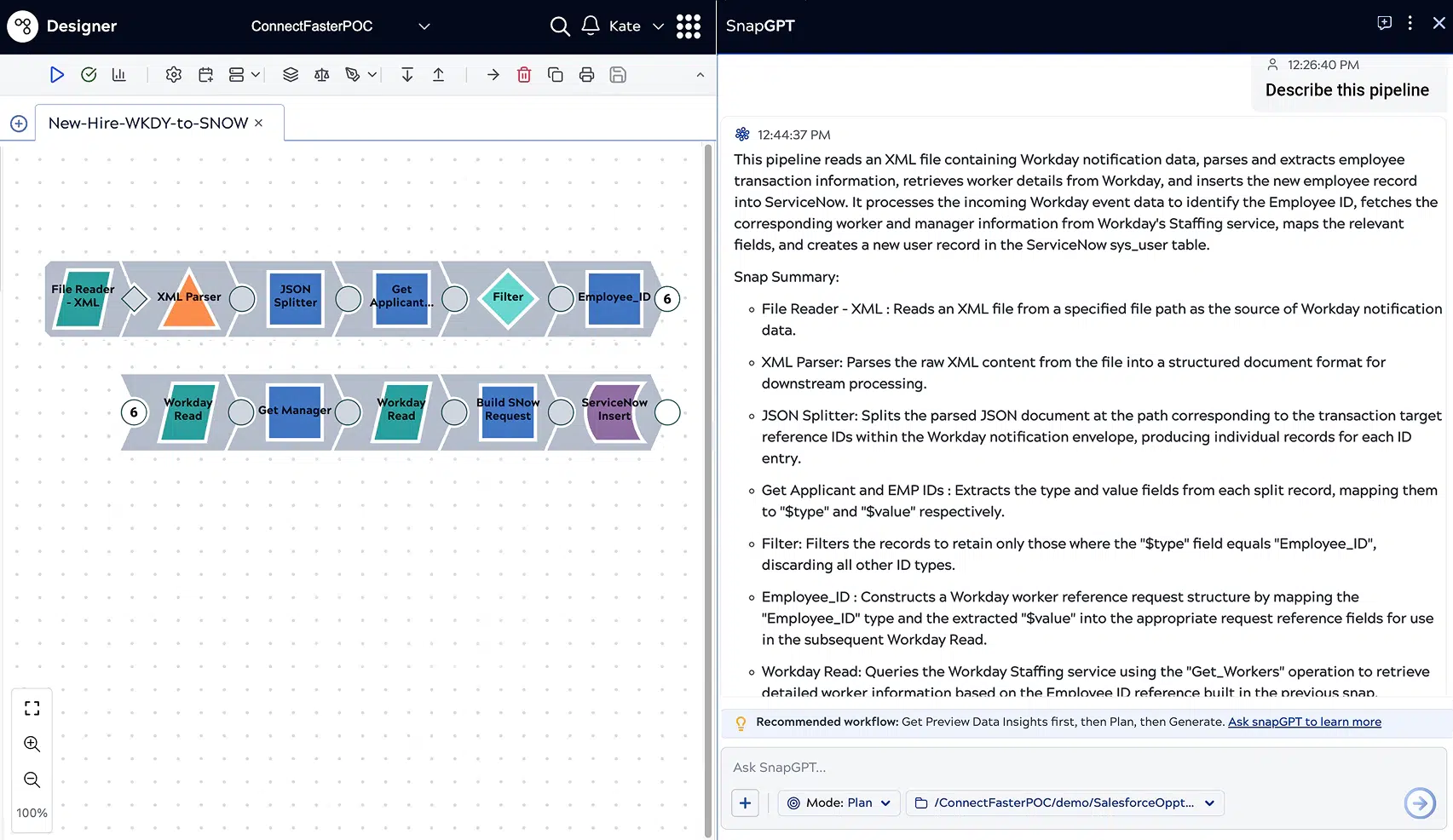Select the Get Manager snap
1453x840 pixels.
(295, 411)
